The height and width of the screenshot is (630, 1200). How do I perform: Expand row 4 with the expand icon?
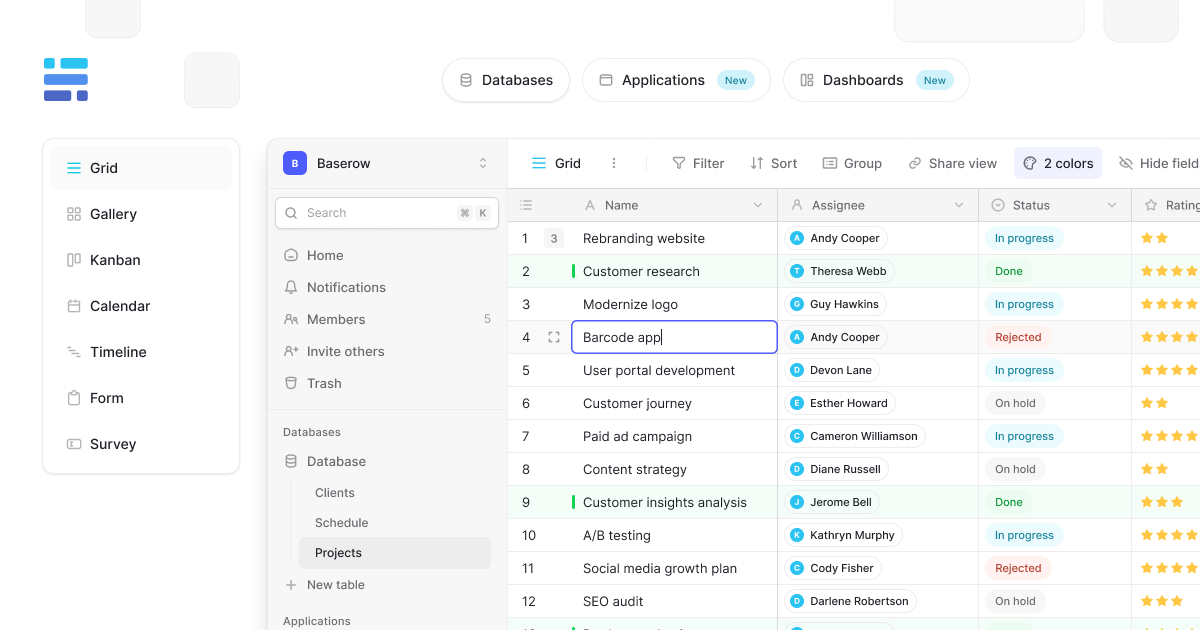(x=553, y=337)
